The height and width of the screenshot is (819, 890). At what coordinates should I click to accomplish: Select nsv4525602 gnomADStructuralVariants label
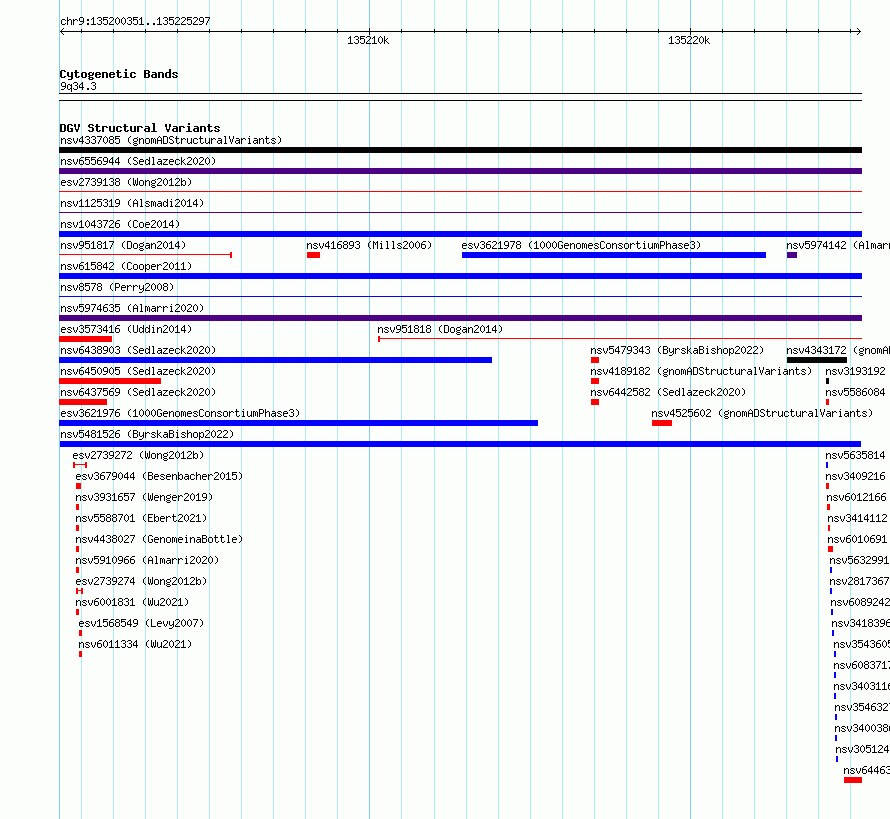click(x=762, y=413)
